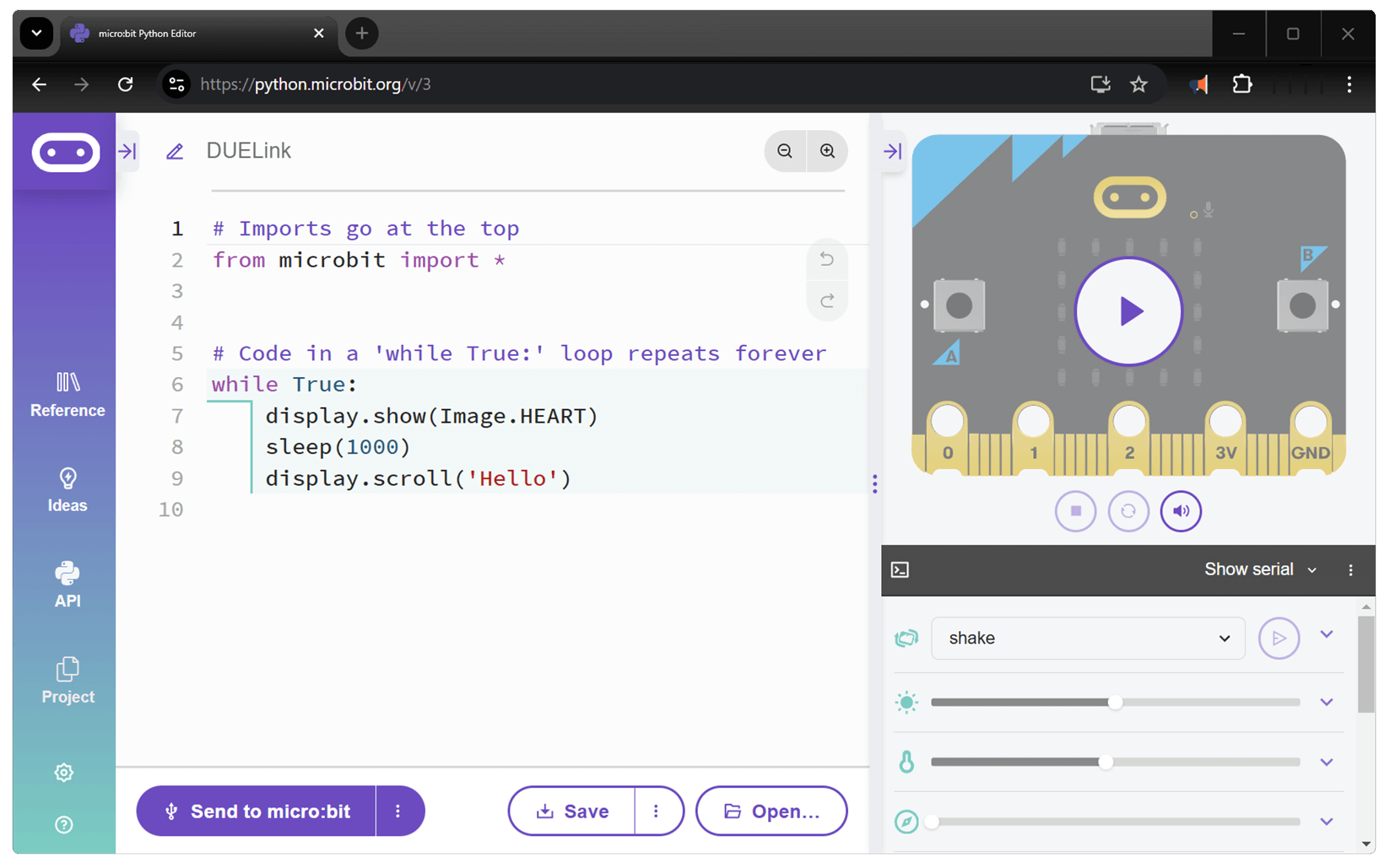Open the Ideas tab

click(68, 490)
